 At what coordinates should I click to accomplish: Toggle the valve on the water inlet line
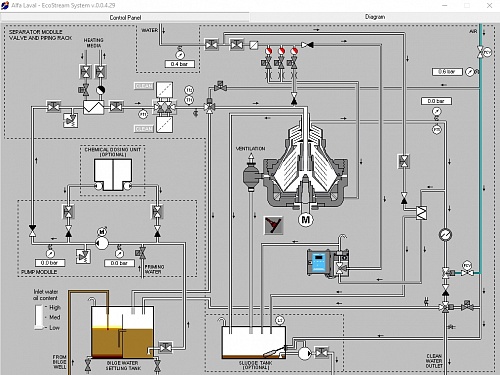tap(211, 44)
